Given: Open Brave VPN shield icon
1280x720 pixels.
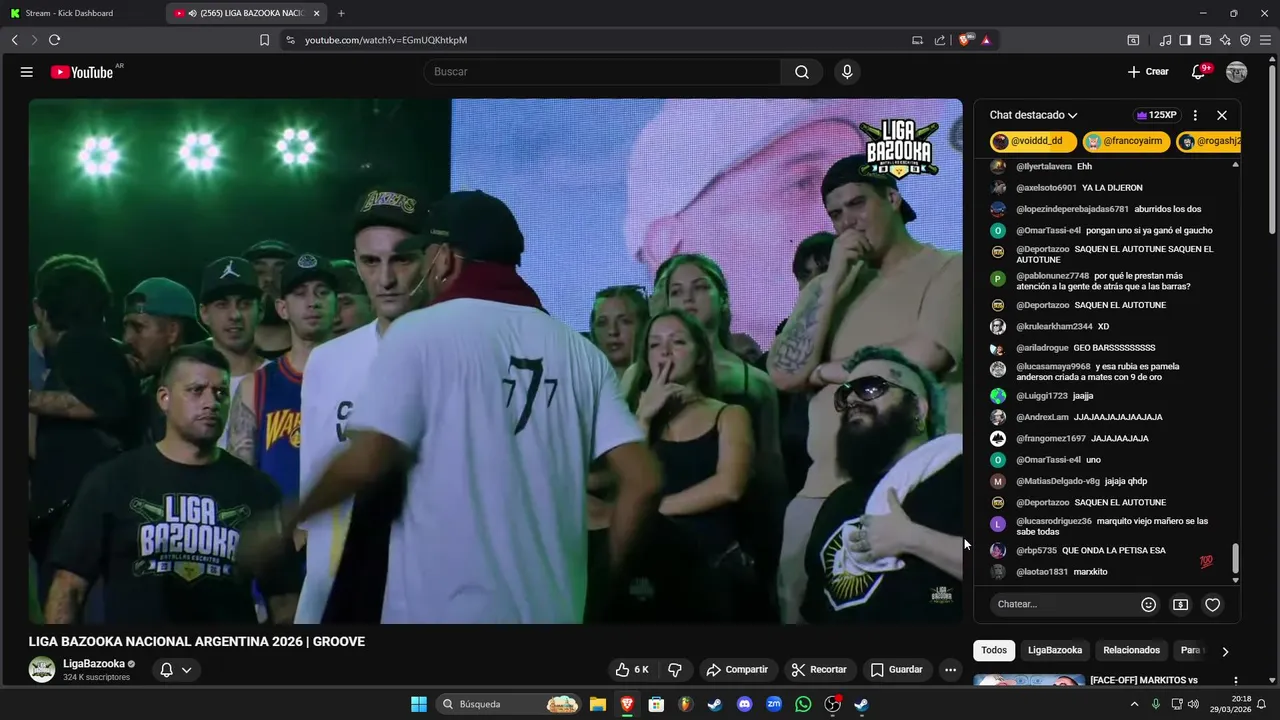Looking at the screenshot, I should click(1245, 40).
